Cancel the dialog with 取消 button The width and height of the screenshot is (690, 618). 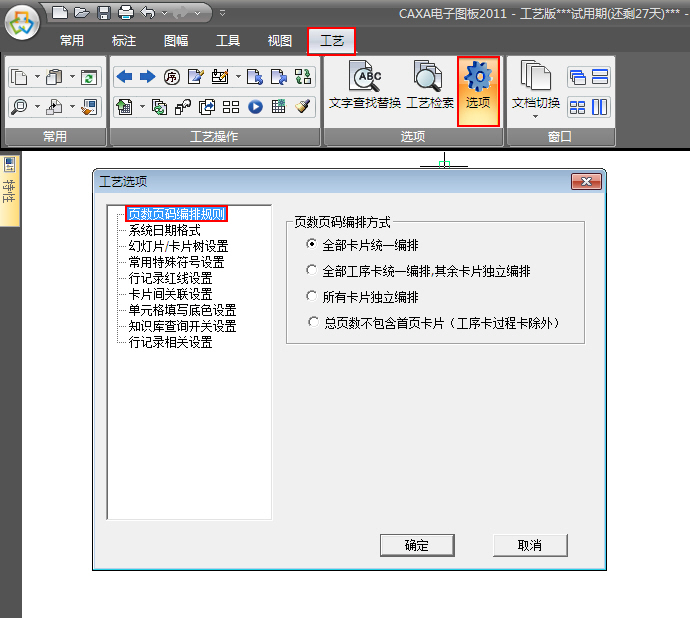pyautogui.click(x=530, y=545)
